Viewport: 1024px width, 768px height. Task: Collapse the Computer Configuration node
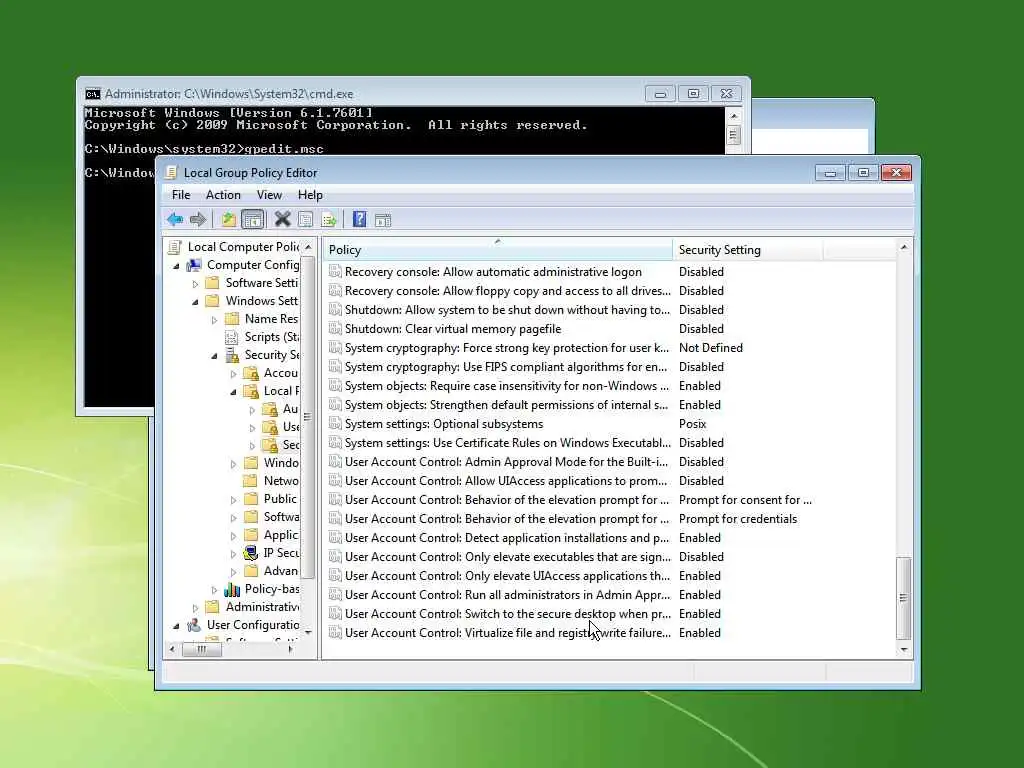coord(176,266)
